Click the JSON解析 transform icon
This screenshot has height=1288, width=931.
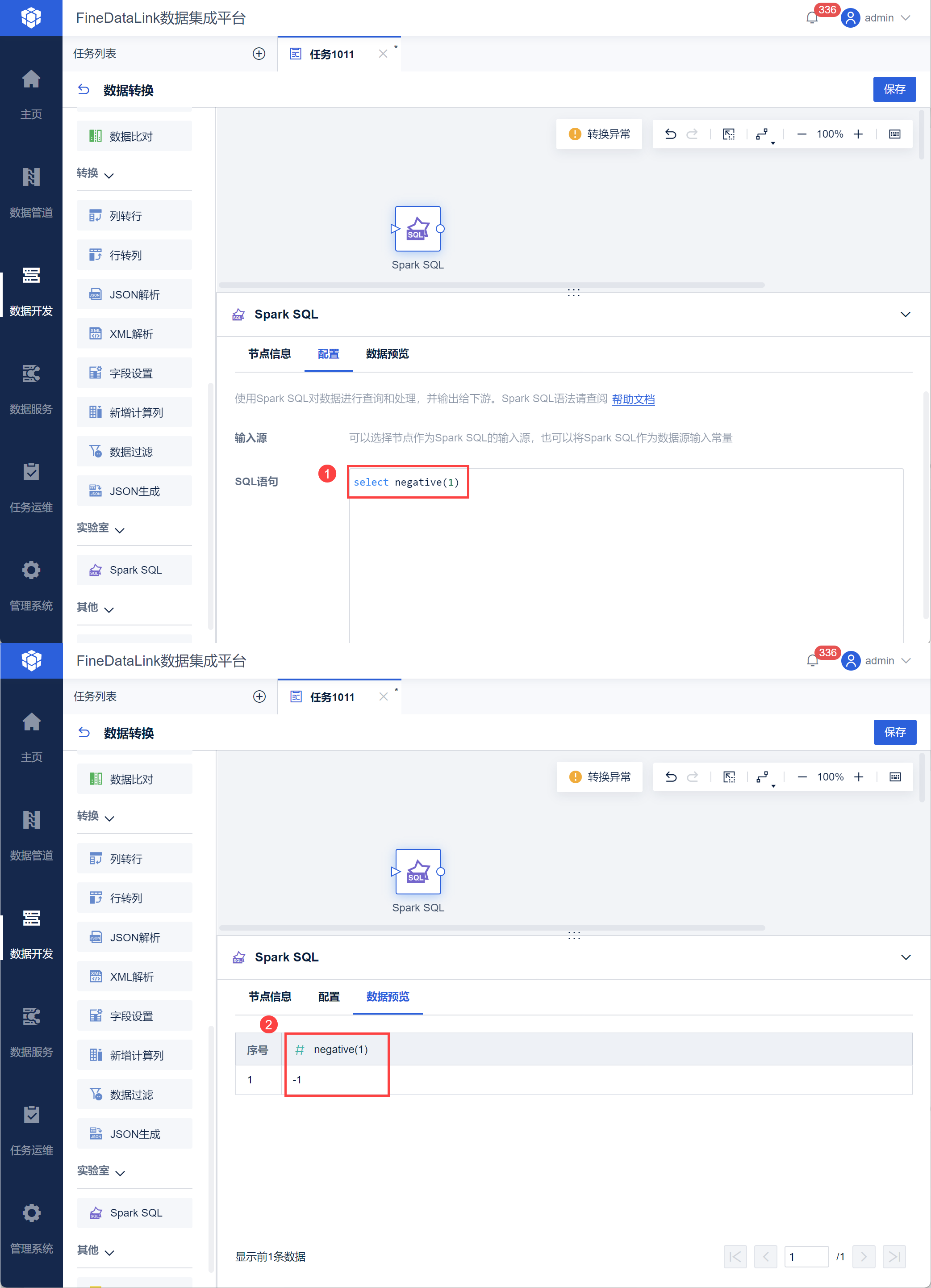pyautogui.click(x=96, y=294)
